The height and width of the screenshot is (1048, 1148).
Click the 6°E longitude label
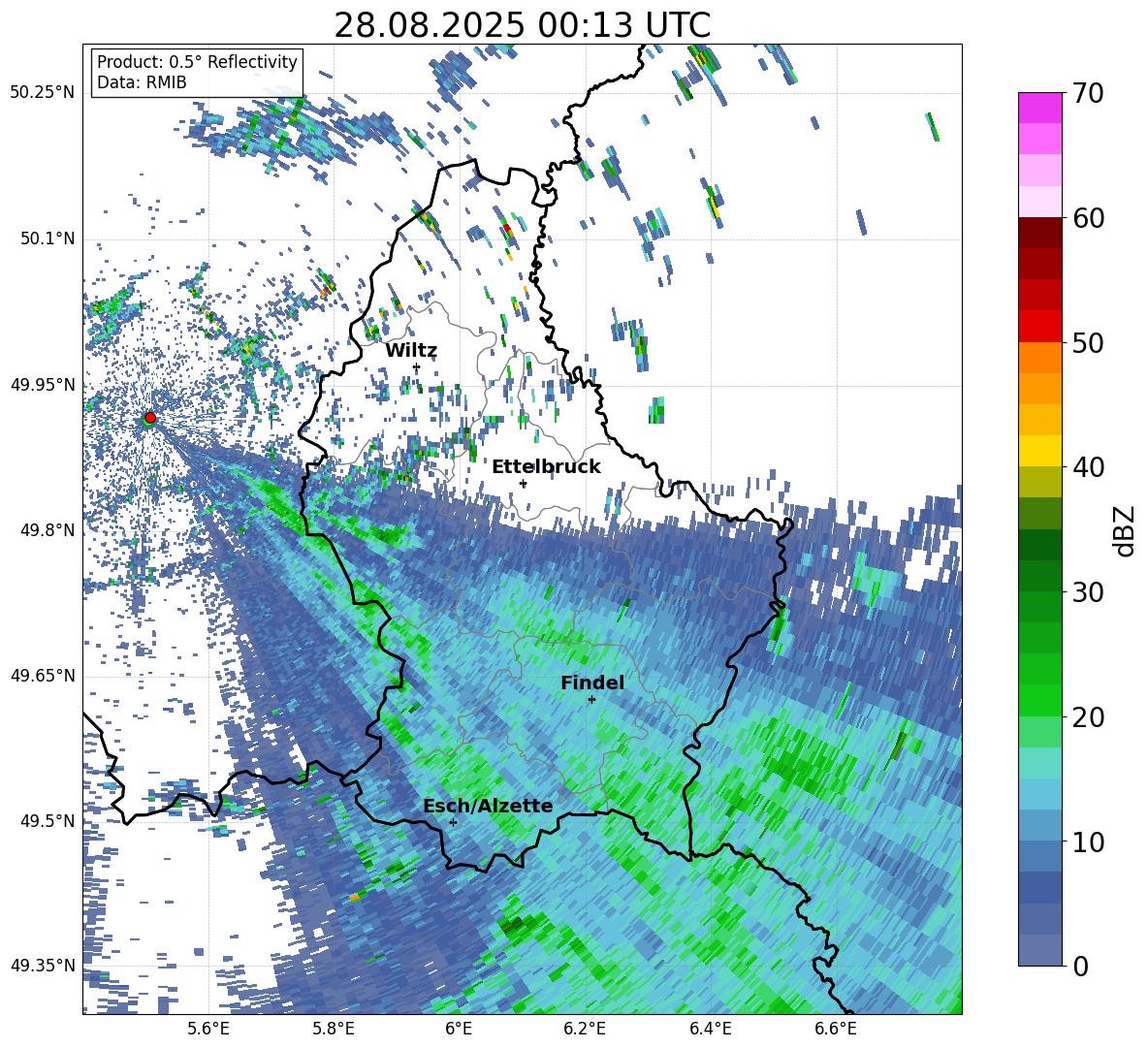tap(459, 1029)
